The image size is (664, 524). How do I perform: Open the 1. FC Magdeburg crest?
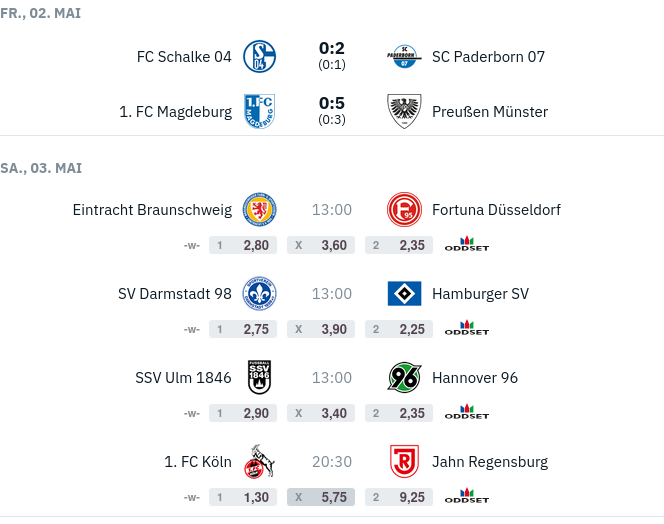point(260,111)
